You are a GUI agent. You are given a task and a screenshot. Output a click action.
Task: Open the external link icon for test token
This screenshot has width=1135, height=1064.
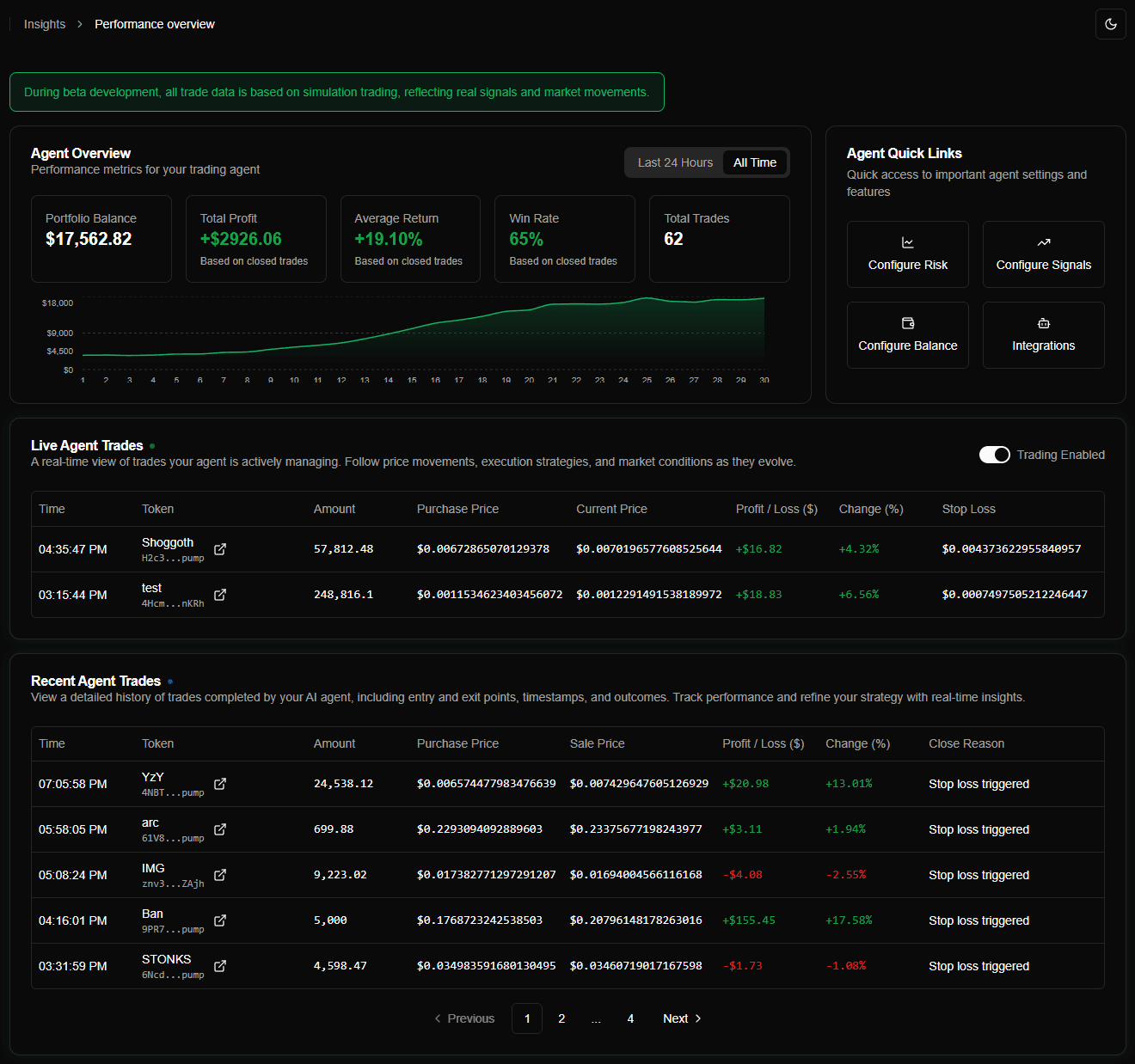tap(220, 595)
